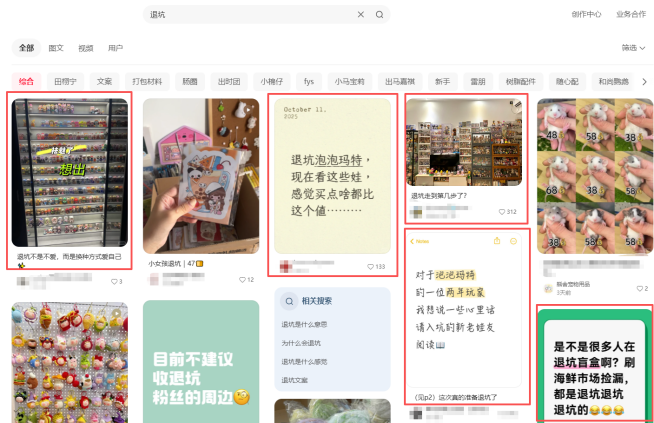Switch to the 视频 tab
Viewport: 654px width, 423px height.
[x=86, y=48]
